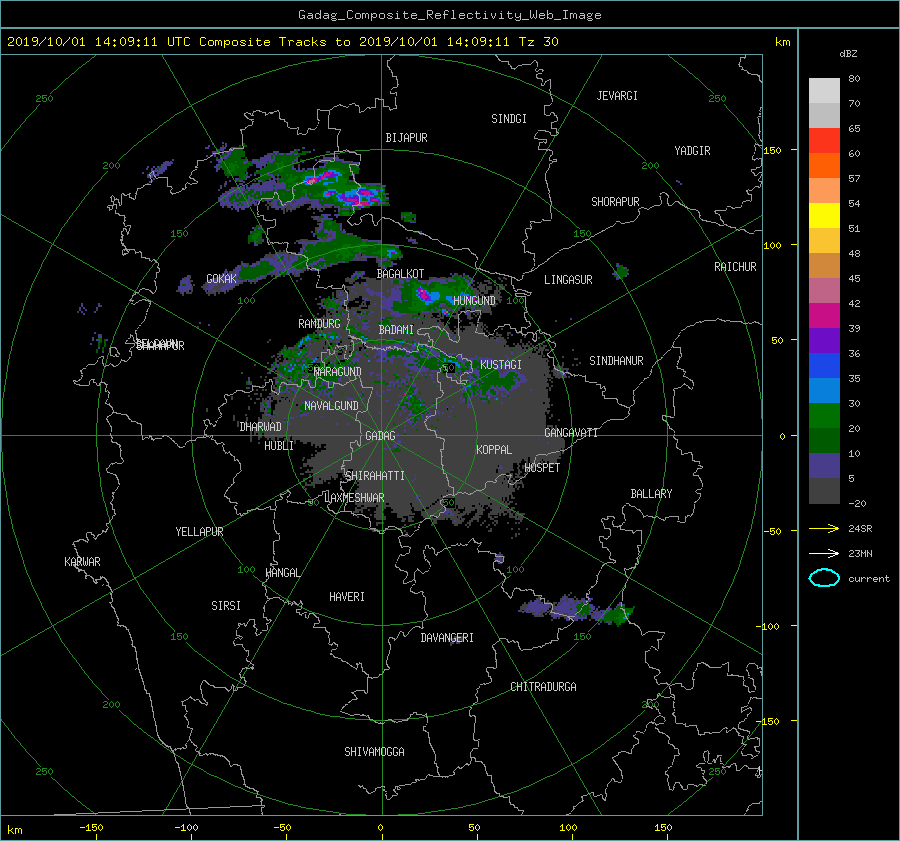Click the HAVERI city label
The height and width of the screenshot is (841, 900).
point(347,596)
